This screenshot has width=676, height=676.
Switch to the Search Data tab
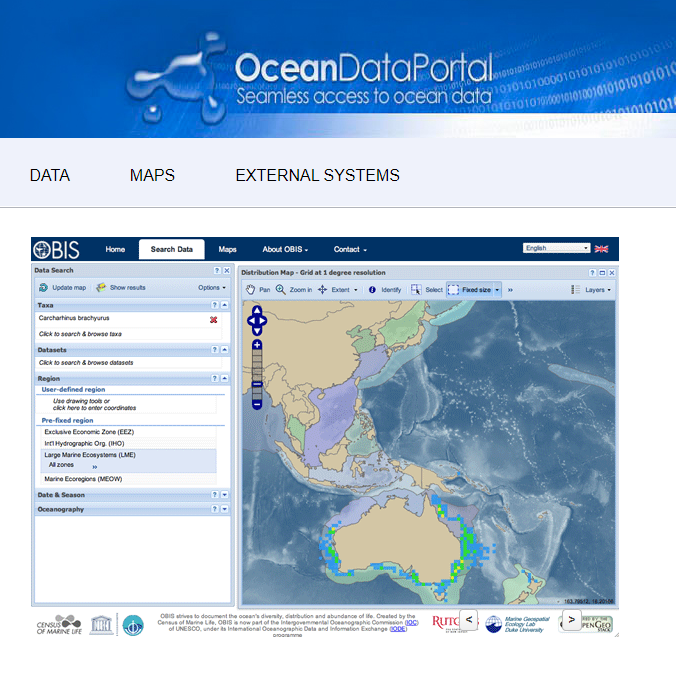171,249
